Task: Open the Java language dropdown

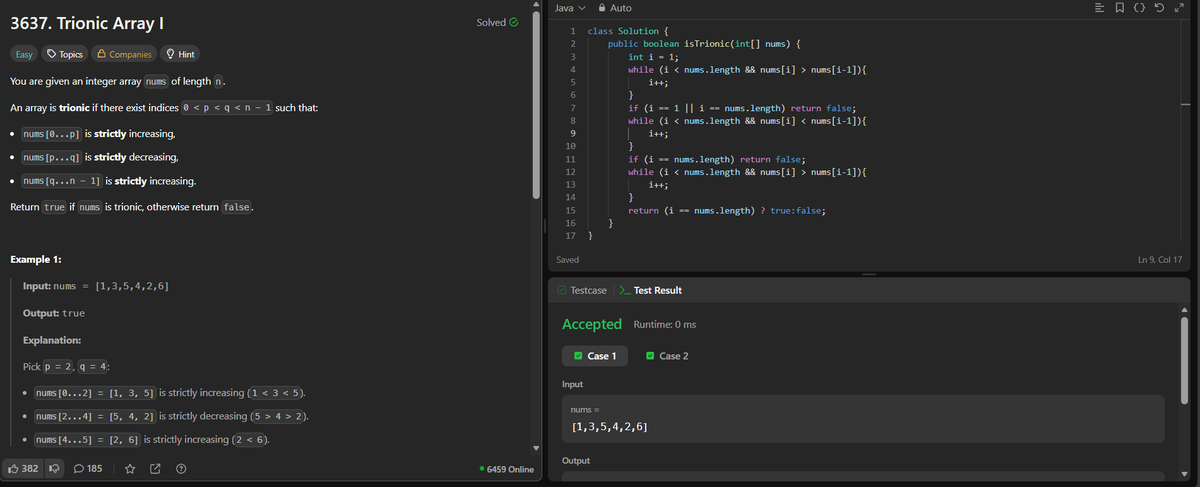Action: 568,8
